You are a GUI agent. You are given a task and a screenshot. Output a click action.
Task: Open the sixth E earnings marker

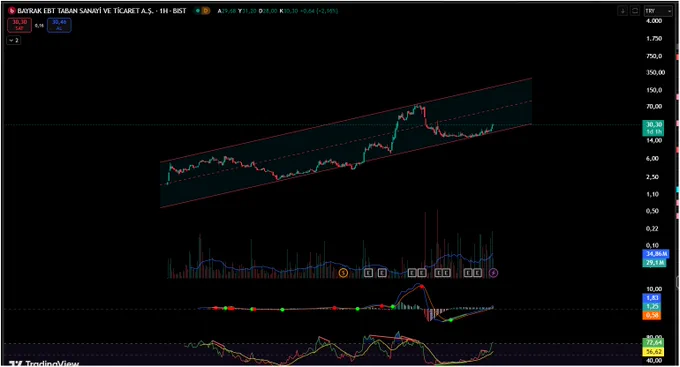446,273
